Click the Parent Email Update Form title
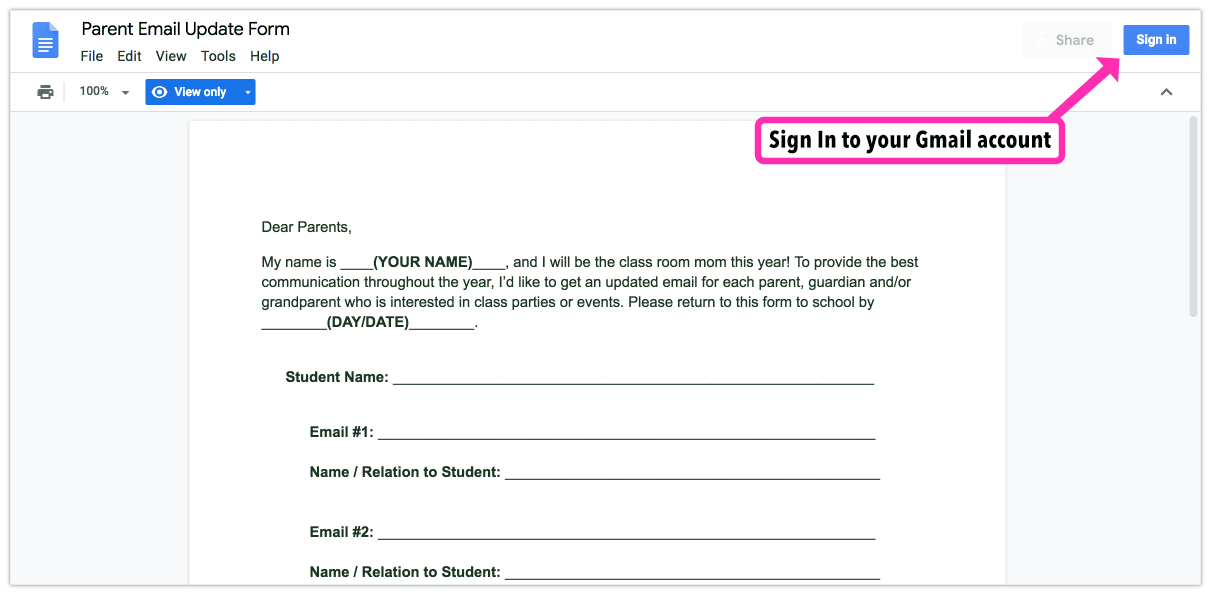The height and width of the screenshot is (595, 1211). coord(186,29)
